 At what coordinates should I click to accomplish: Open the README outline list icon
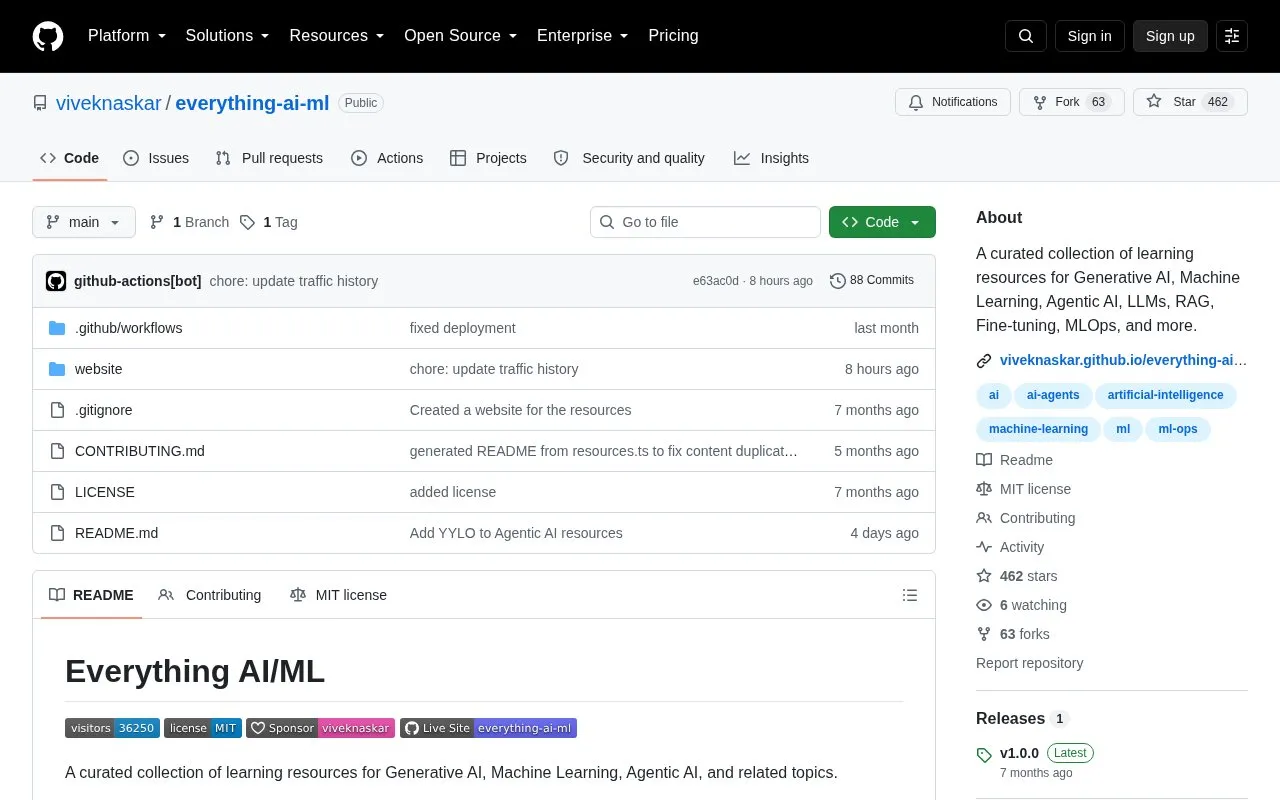point(910,595)
